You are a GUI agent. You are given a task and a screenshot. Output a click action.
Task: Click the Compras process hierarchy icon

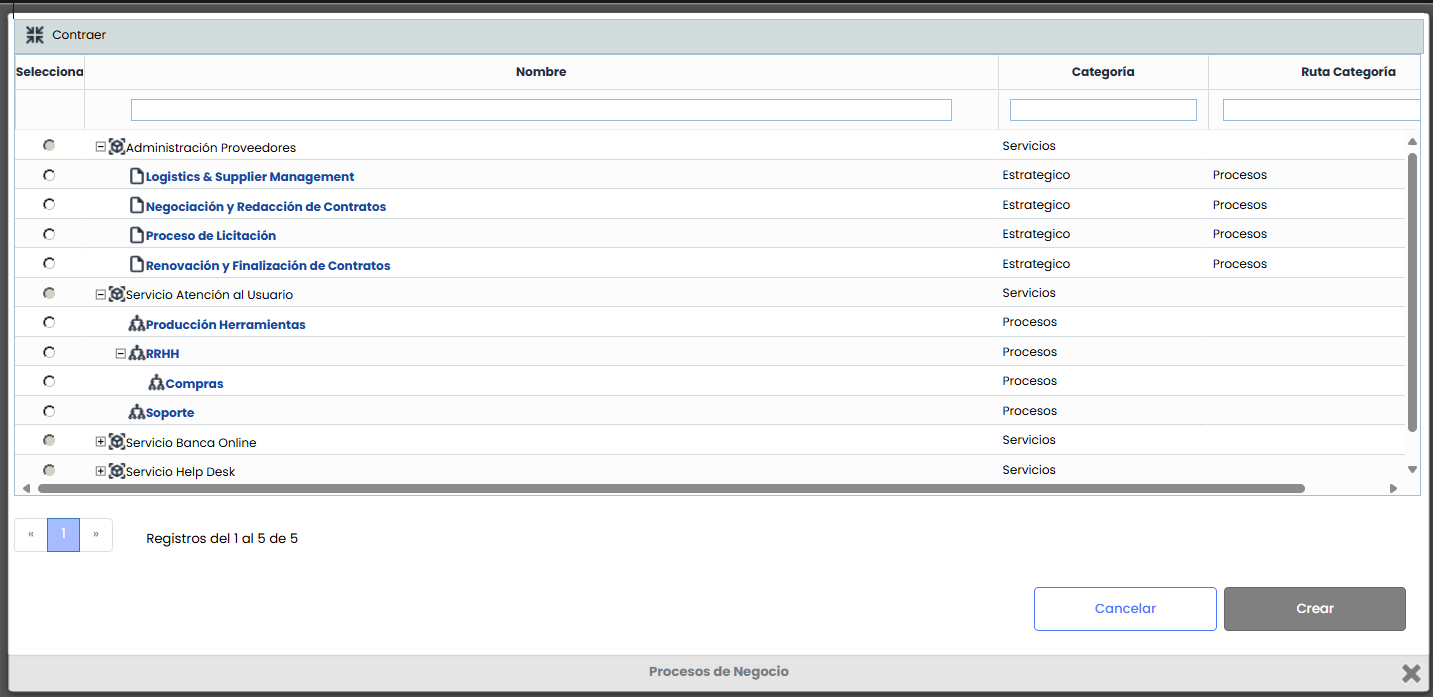(x=156, y=383)
